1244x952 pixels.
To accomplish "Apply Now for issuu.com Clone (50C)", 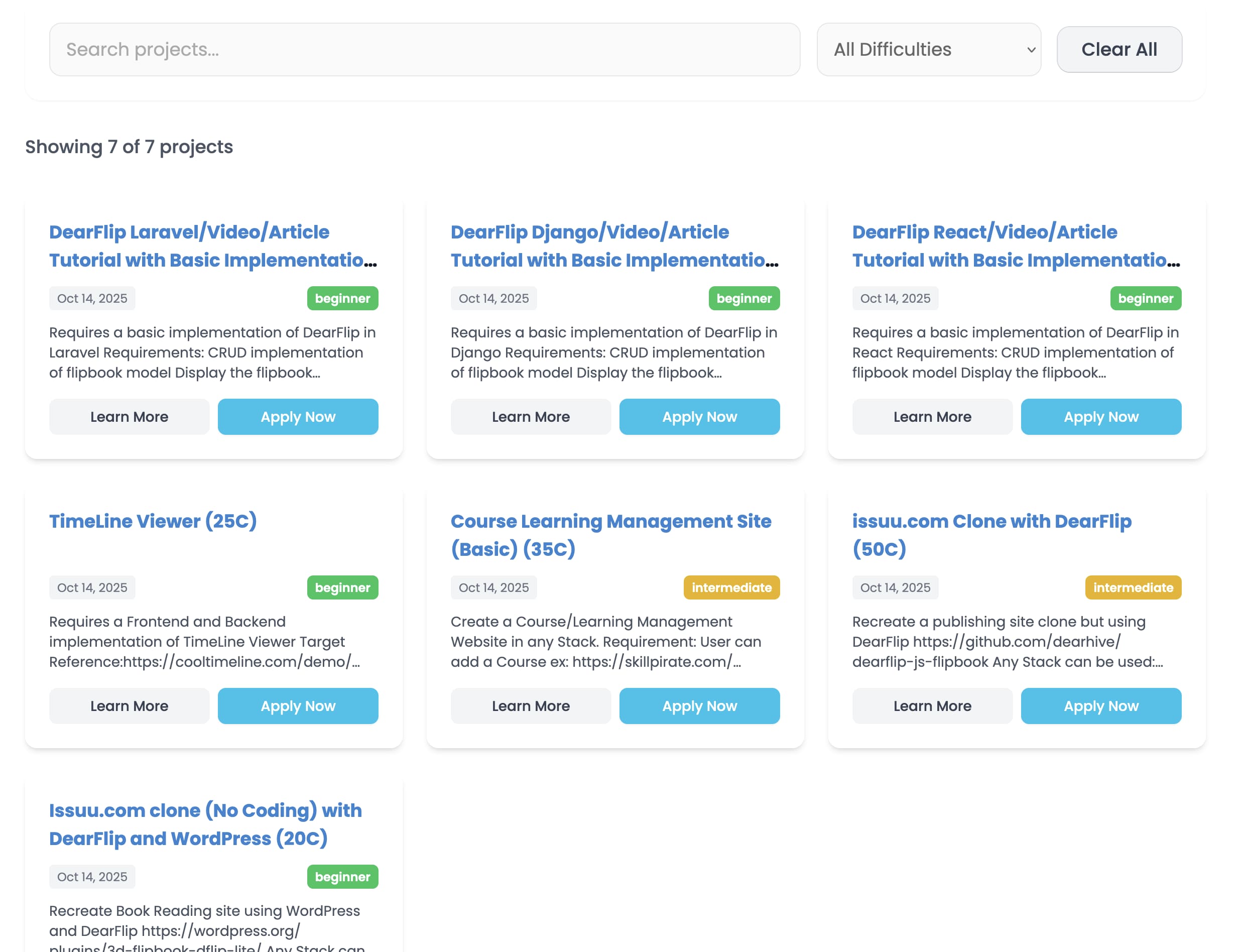I will pyautogui.click(x=1101, y=705).
